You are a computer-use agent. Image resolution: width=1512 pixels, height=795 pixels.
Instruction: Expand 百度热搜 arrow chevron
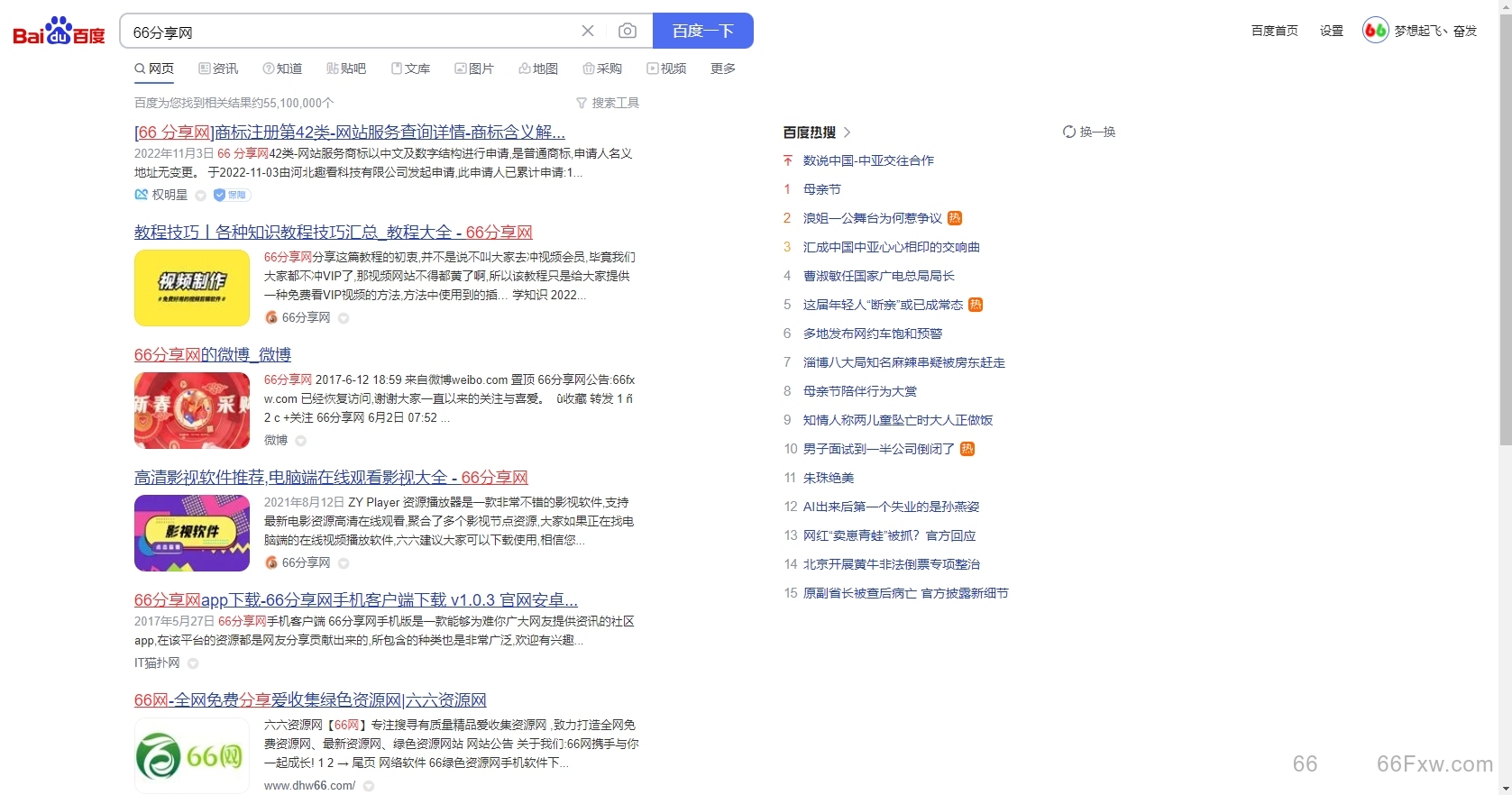(x=848, y=132)
